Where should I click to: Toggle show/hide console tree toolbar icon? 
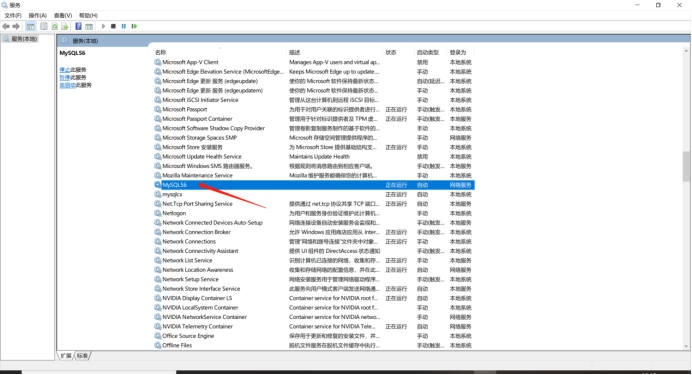(x=30, y=26)
